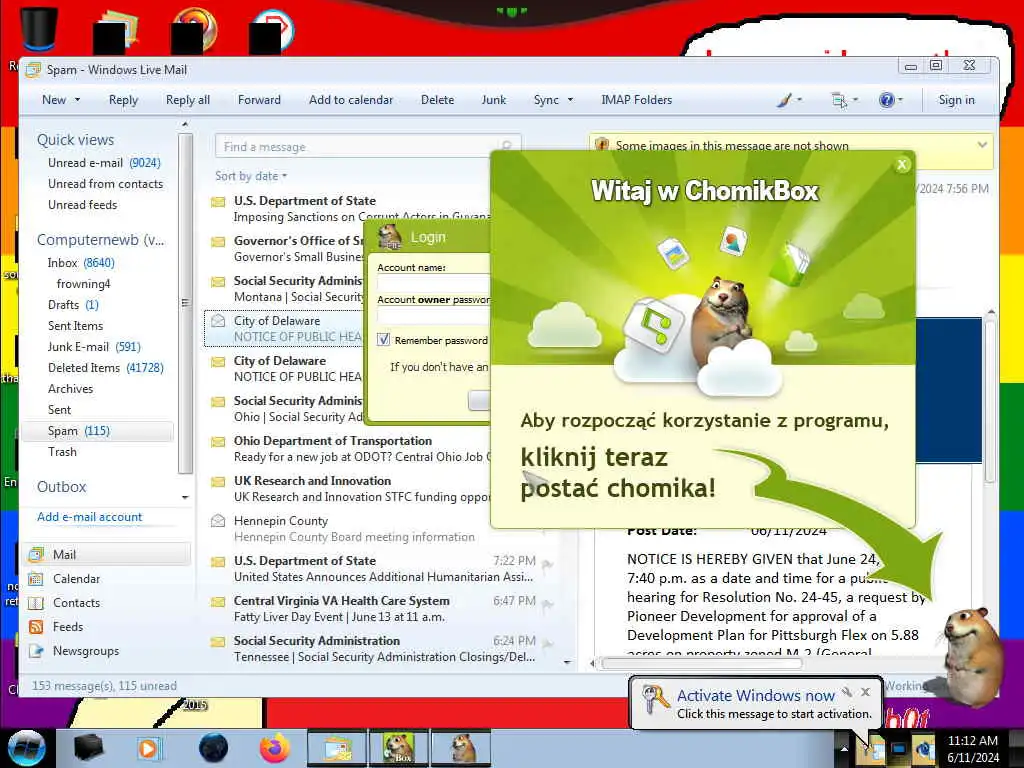Viewport: 1024px width, 768px height.
Task: Click Reply all in the toolbar
Action: [x=187, y=100]
